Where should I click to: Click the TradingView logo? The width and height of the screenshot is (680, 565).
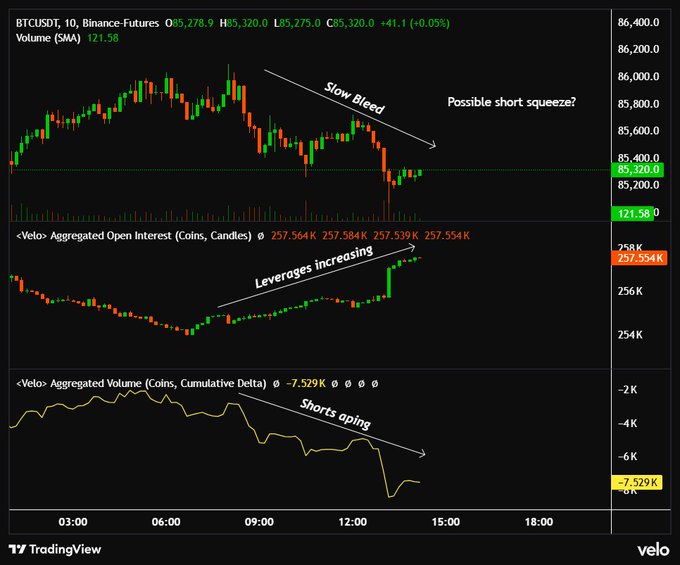coord(55,550)
